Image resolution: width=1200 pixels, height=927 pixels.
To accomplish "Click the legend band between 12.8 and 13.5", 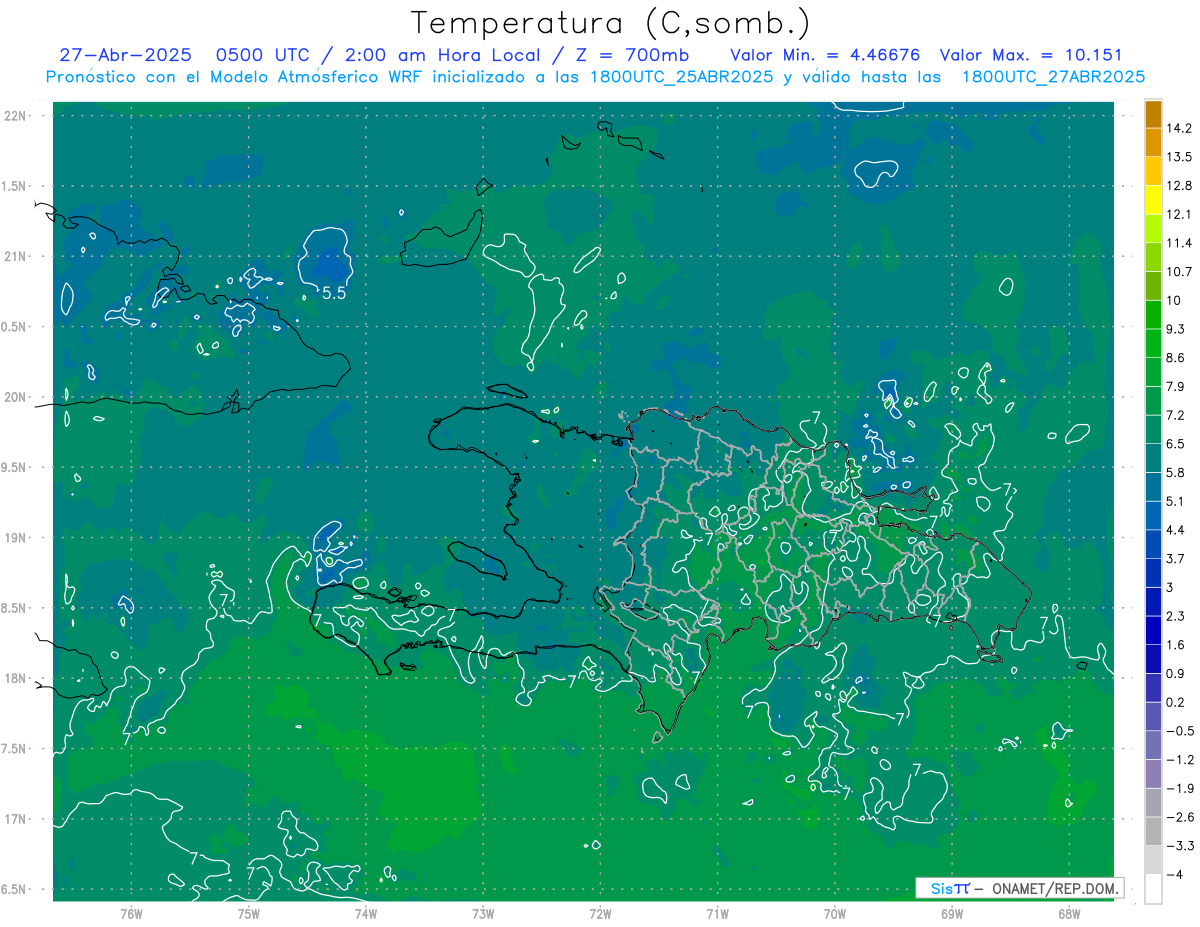I will [1153, 172].
